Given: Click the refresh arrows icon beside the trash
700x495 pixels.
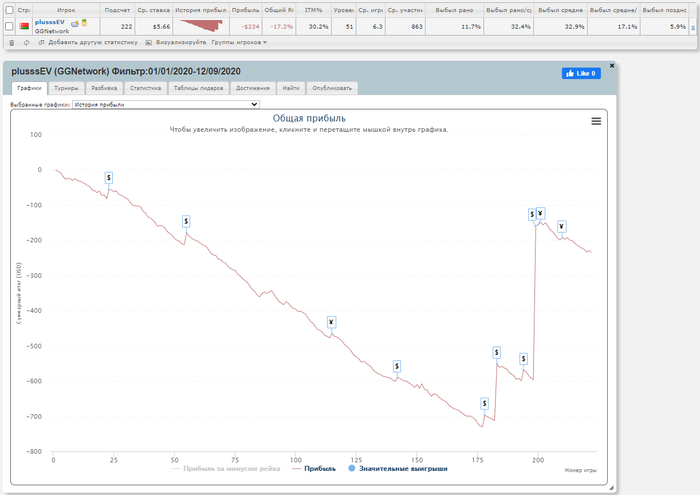Looking at the screenshot, I should click(26, 42).
